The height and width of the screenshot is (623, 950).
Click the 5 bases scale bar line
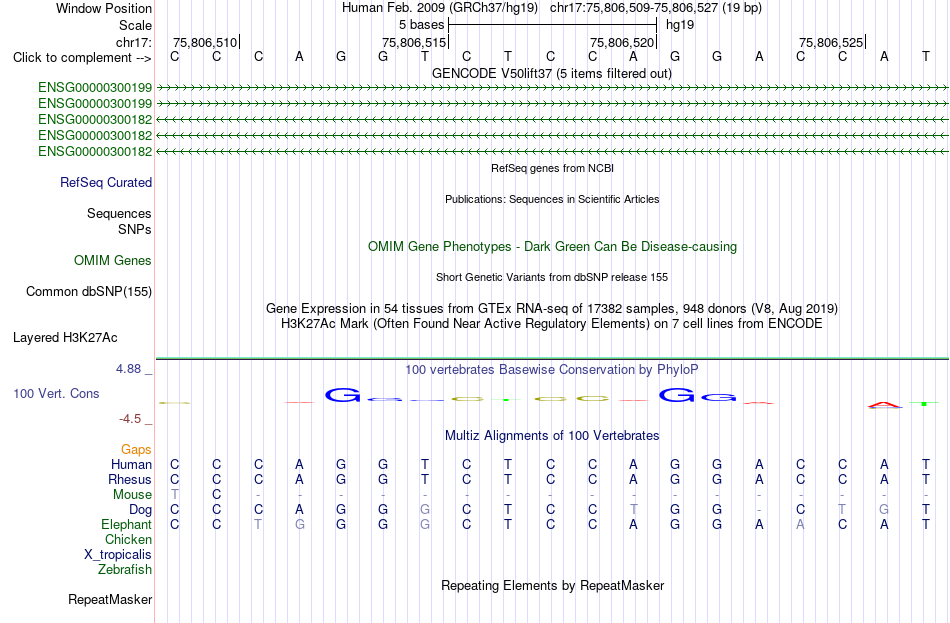(553, 25)
